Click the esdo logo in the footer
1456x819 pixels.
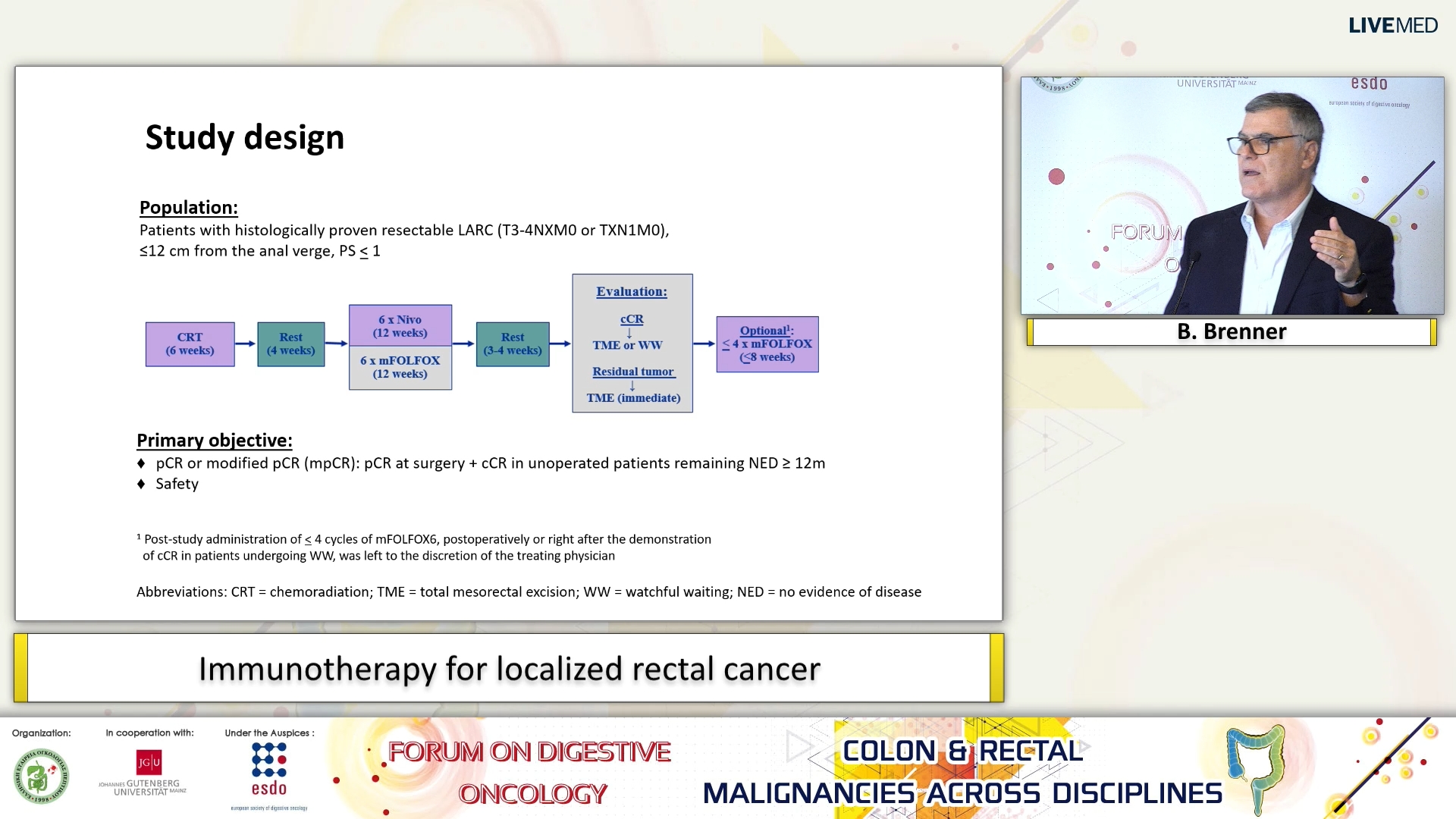[x=269, y=776]
